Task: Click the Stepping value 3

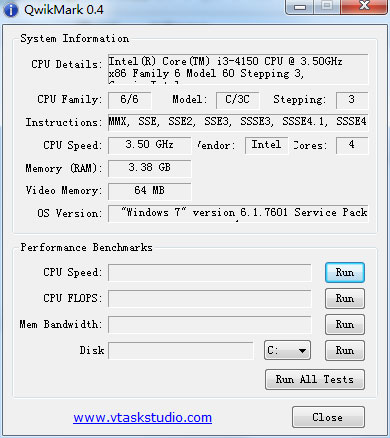Action: [x=352, y=100]
